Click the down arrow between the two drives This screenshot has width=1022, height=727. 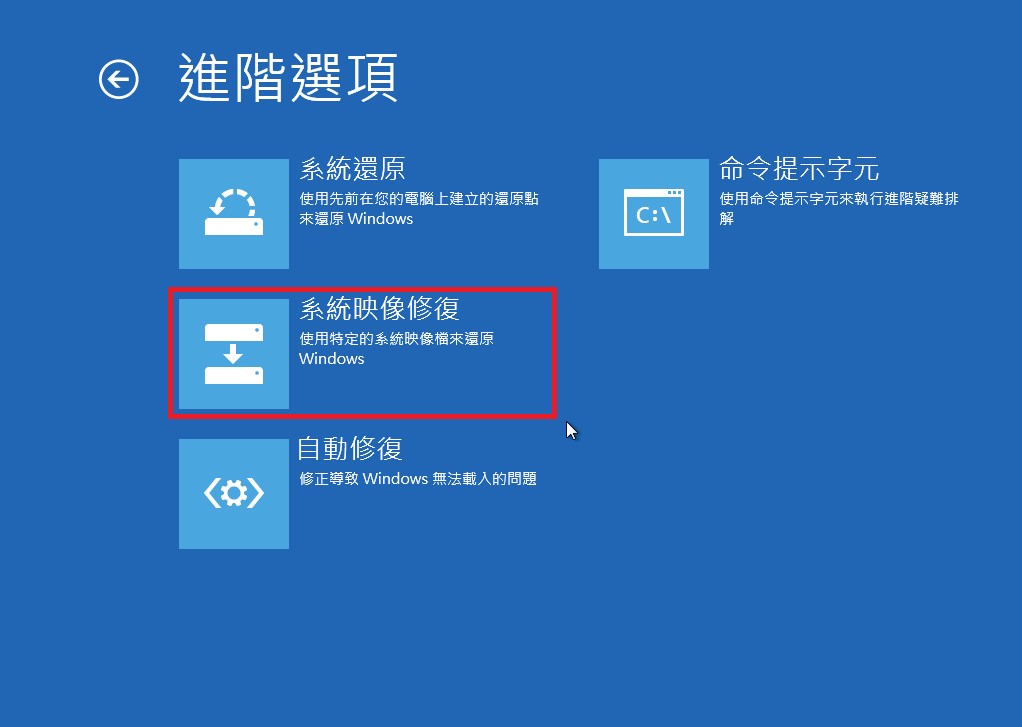tap(233, 354)
